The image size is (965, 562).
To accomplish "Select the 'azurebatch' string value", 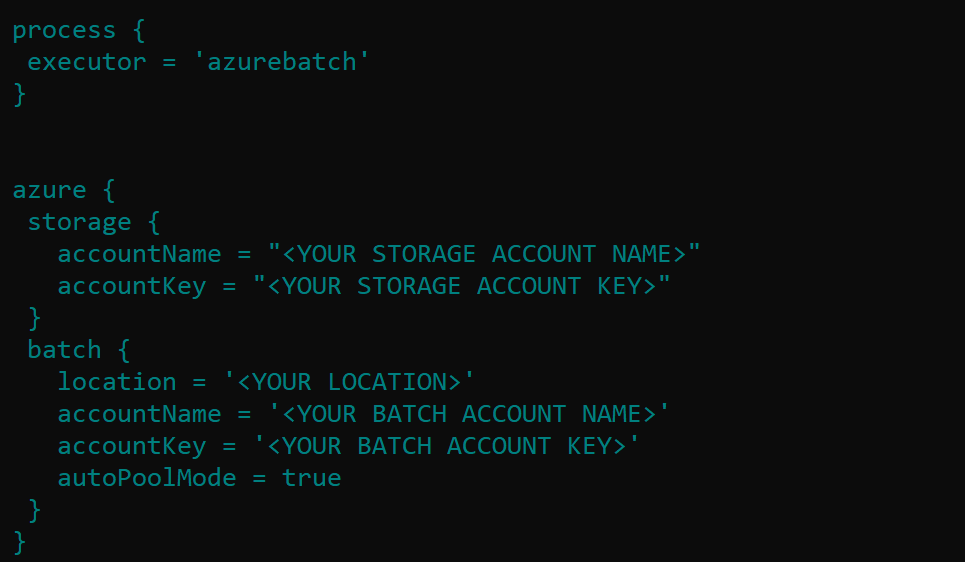I will [282, 62].
